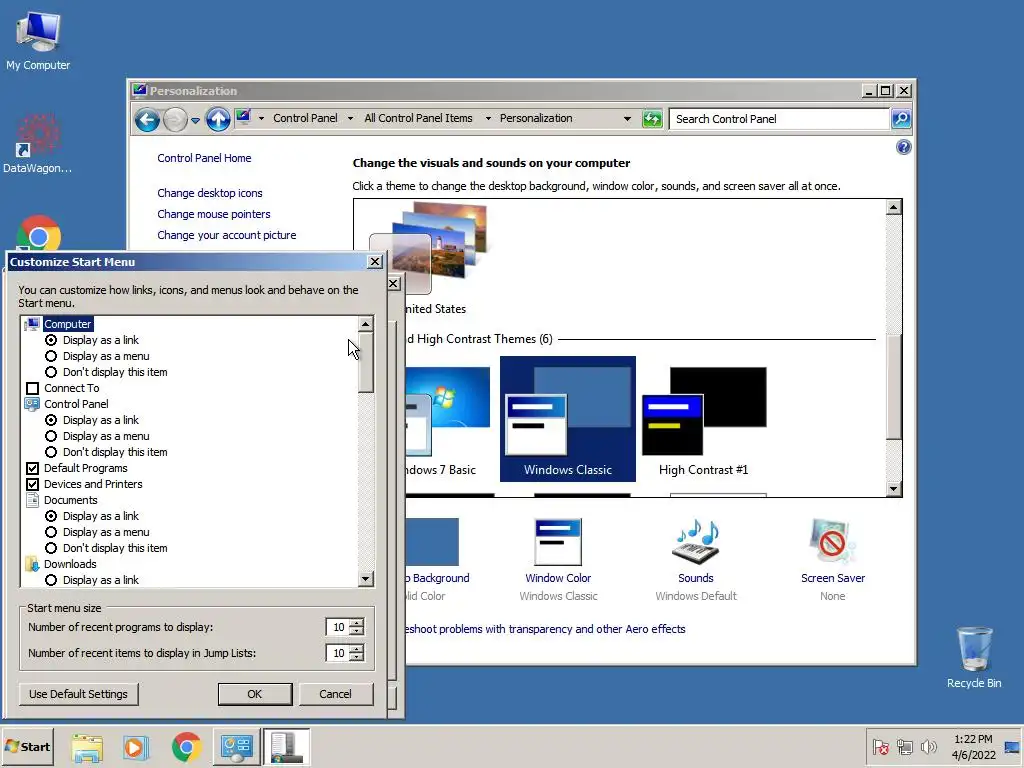The height and width of the screenshot is (768, 1024).
Task: Click All Control Panel Items breadcrumb
Action: [418, 118]
